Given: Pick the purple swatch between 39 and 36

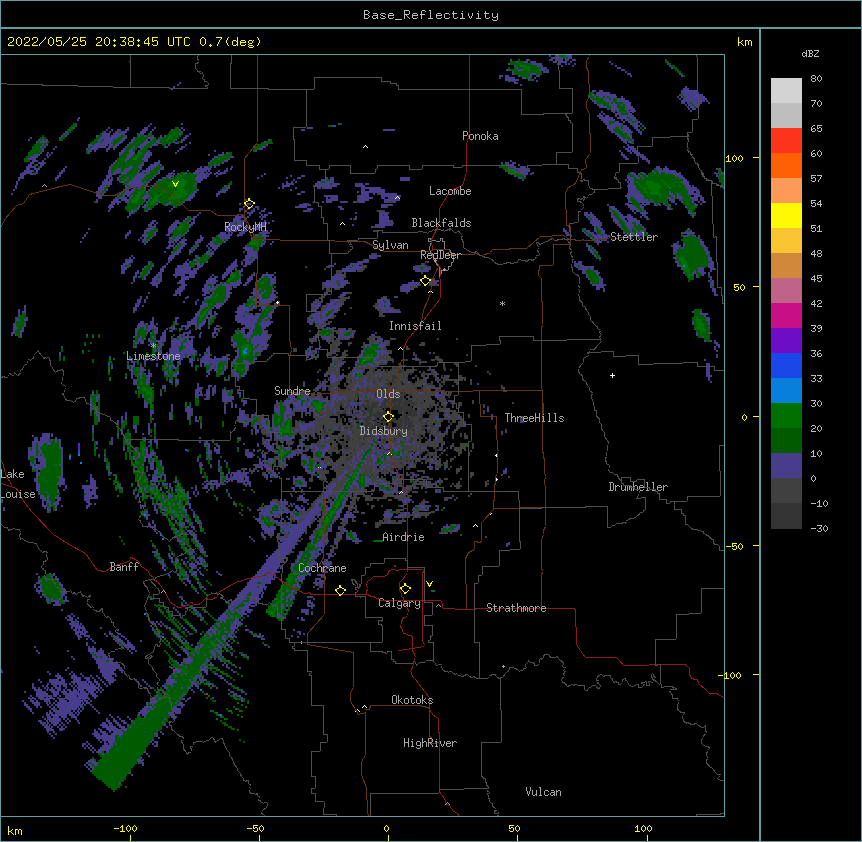Looking at the screenshot, I should coord(786,340).
